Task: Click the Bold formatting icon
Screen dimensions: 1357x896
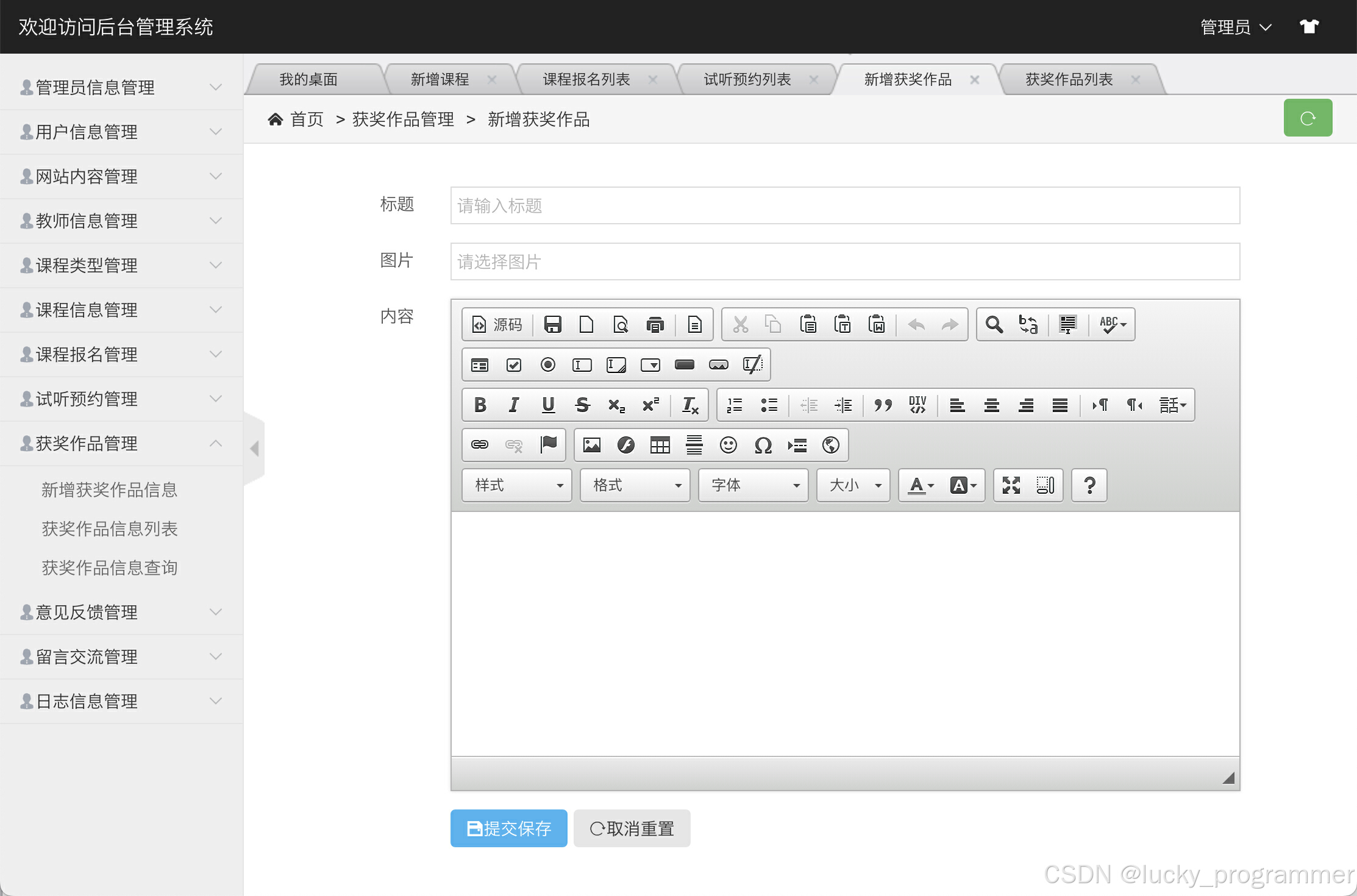Action: pos(480,405)
